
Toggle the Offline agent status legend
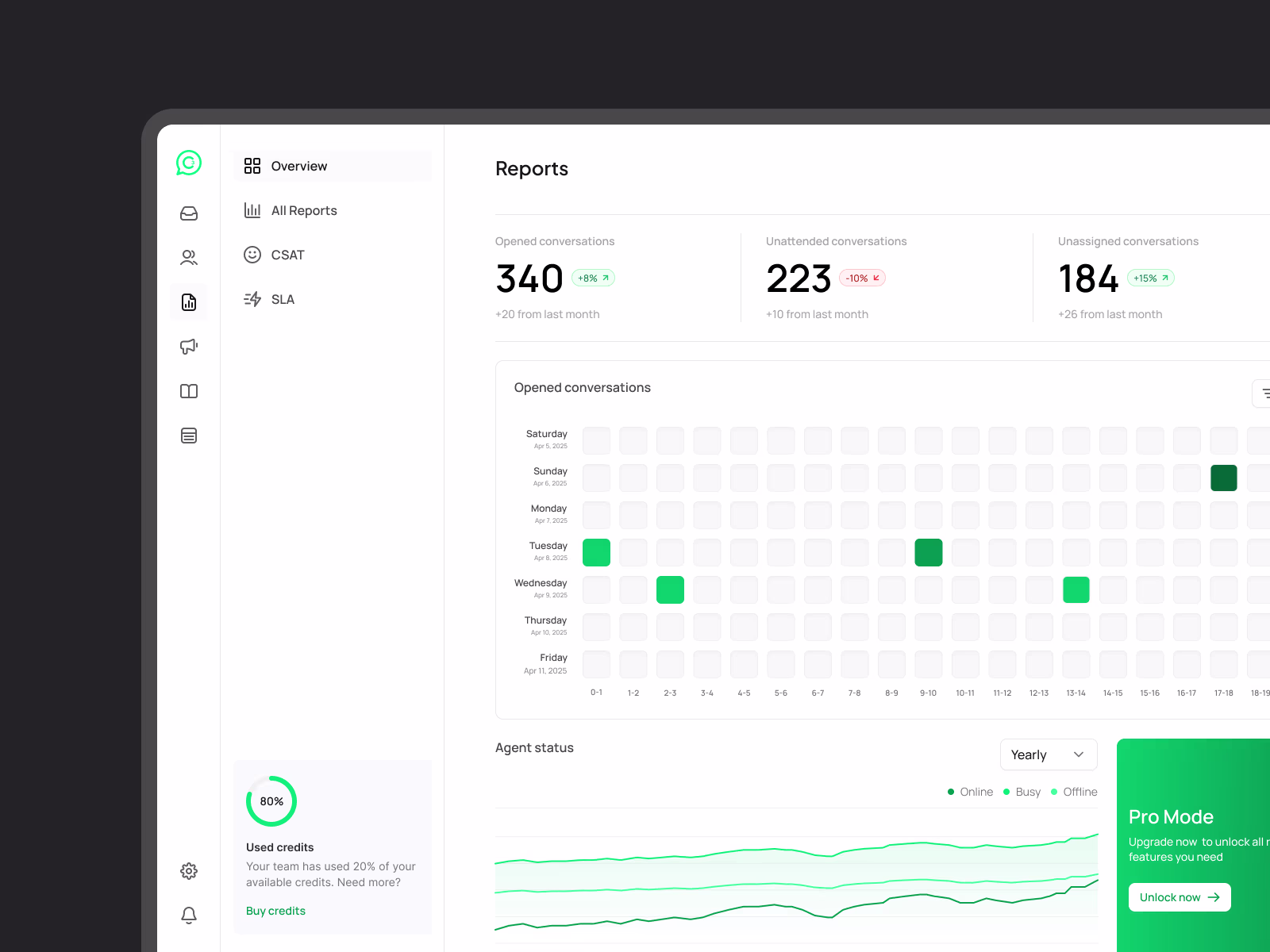1074,791
